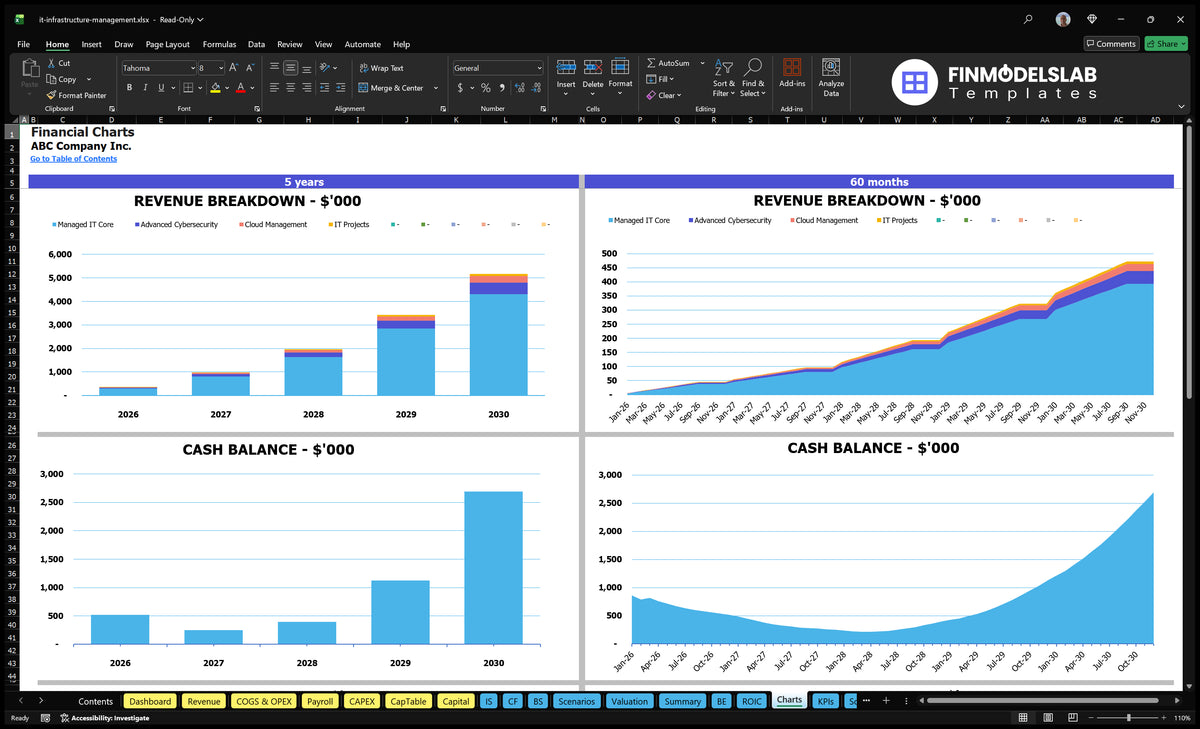The image size is (1200, 729).
Task: Click the zoom slider in status bar
Action: (1128, 718)
